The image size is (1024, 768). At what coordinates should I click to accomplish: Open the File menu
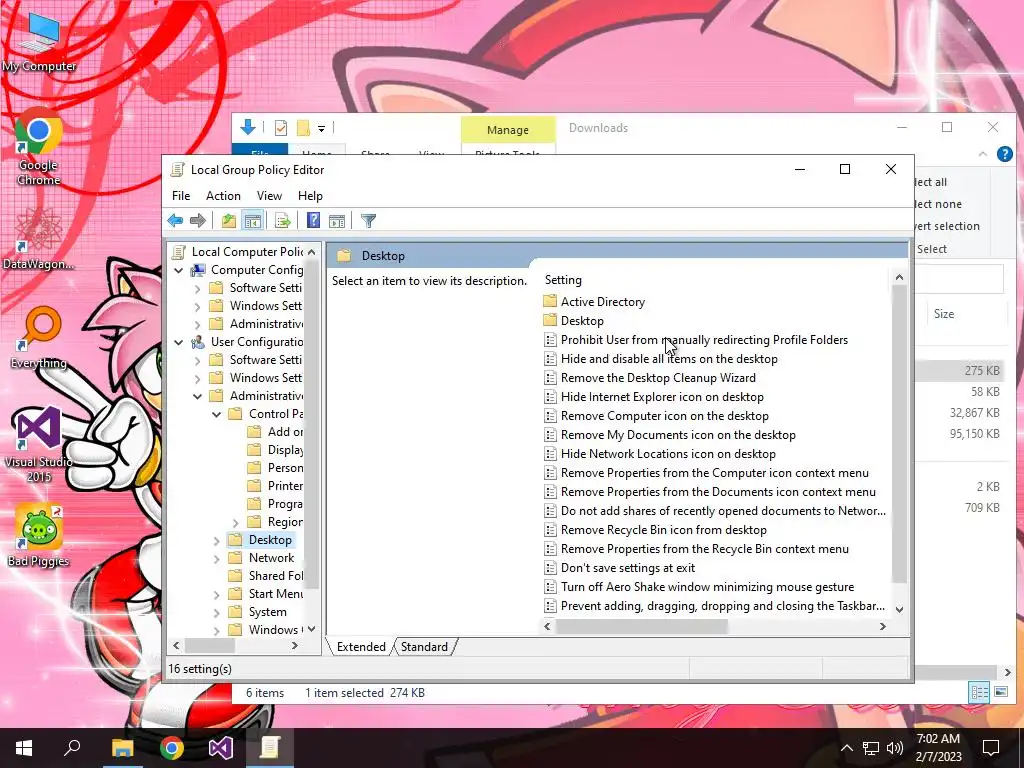181,196
